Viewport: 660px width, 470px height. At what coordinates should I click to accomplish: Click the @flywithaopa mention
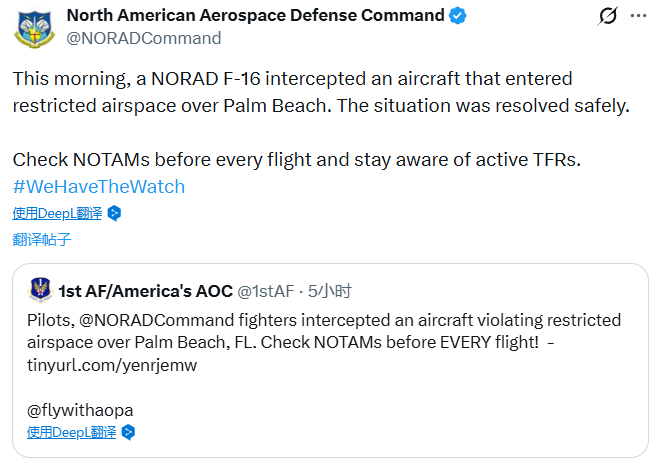click(x=80, y=409)
